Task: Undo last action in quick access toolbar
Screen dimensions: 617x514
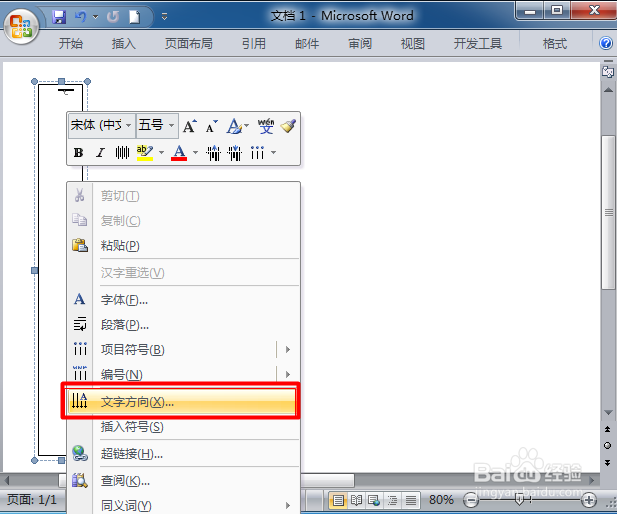Action: point(81,17)
